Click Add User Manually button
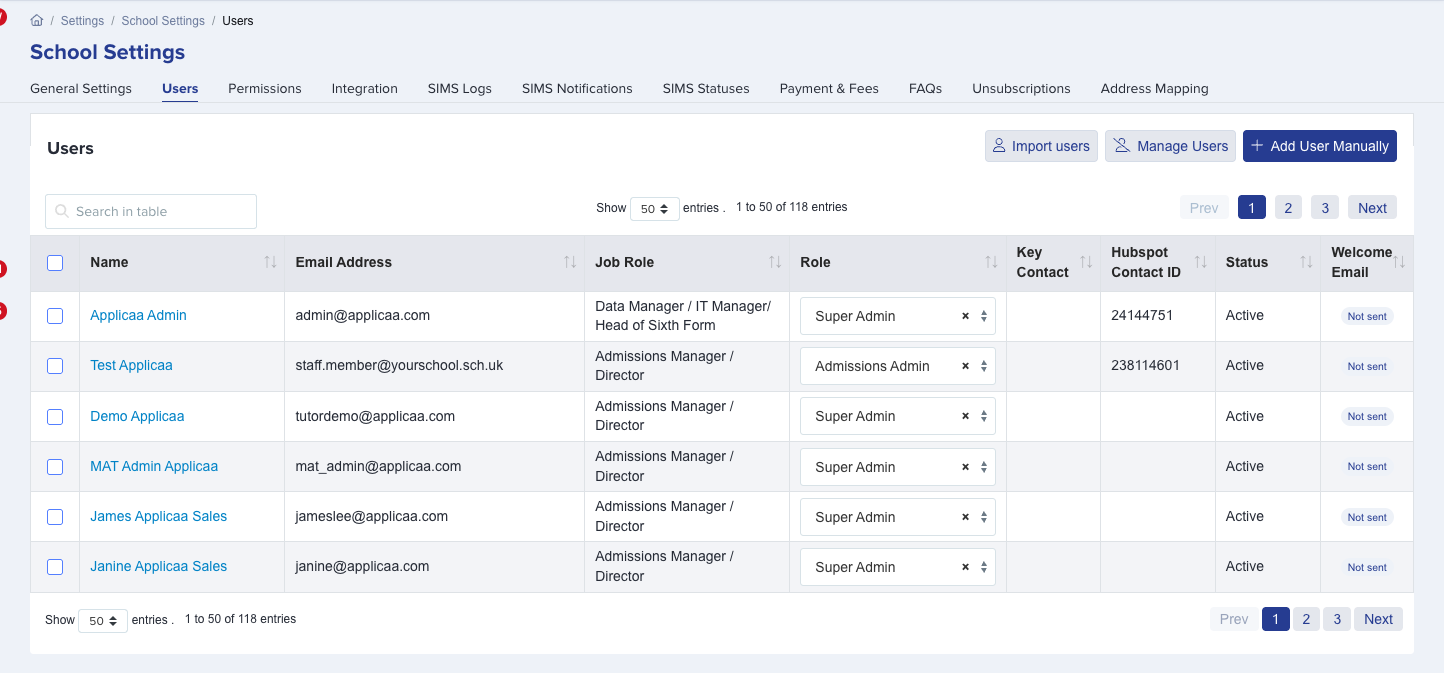Screen dimensions: 1444x673 click(1320, 146)
